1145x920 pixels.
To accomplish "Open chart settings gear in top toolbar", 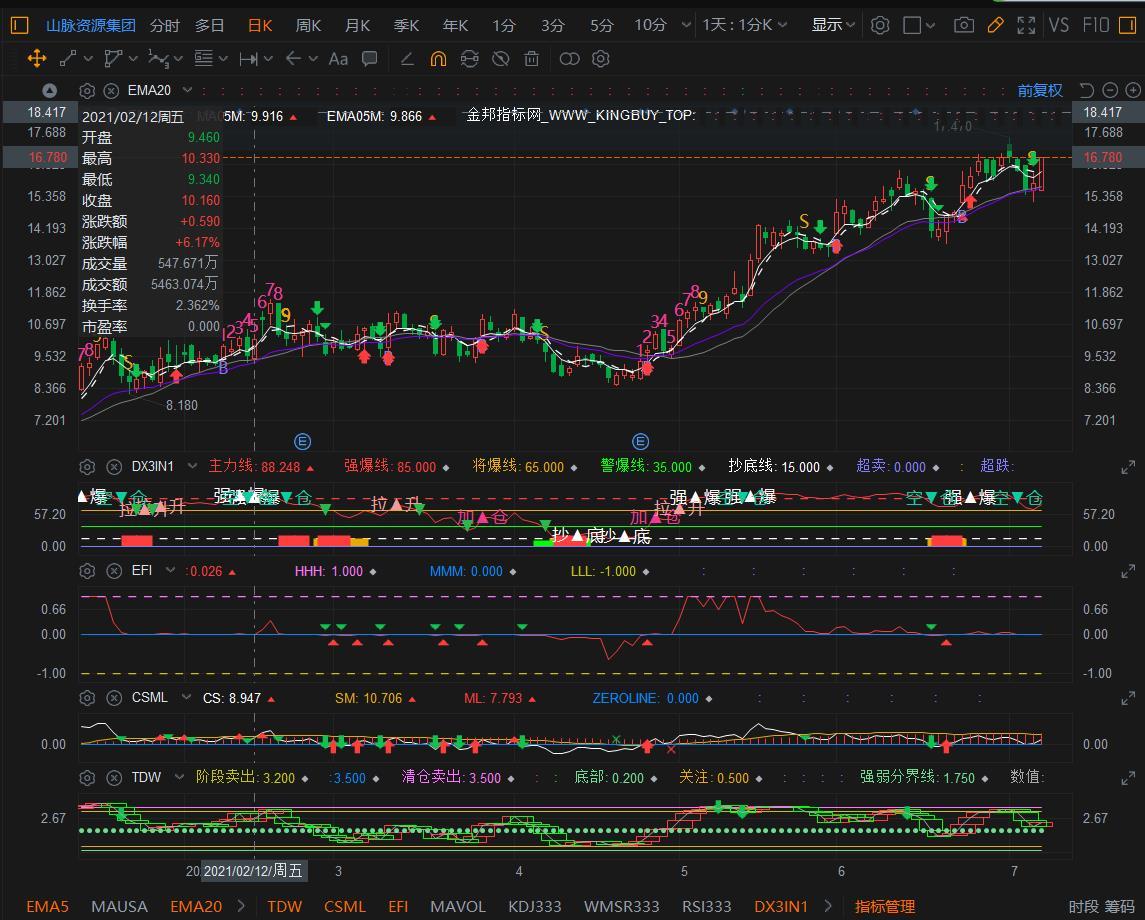I will (x=880, y=26).
